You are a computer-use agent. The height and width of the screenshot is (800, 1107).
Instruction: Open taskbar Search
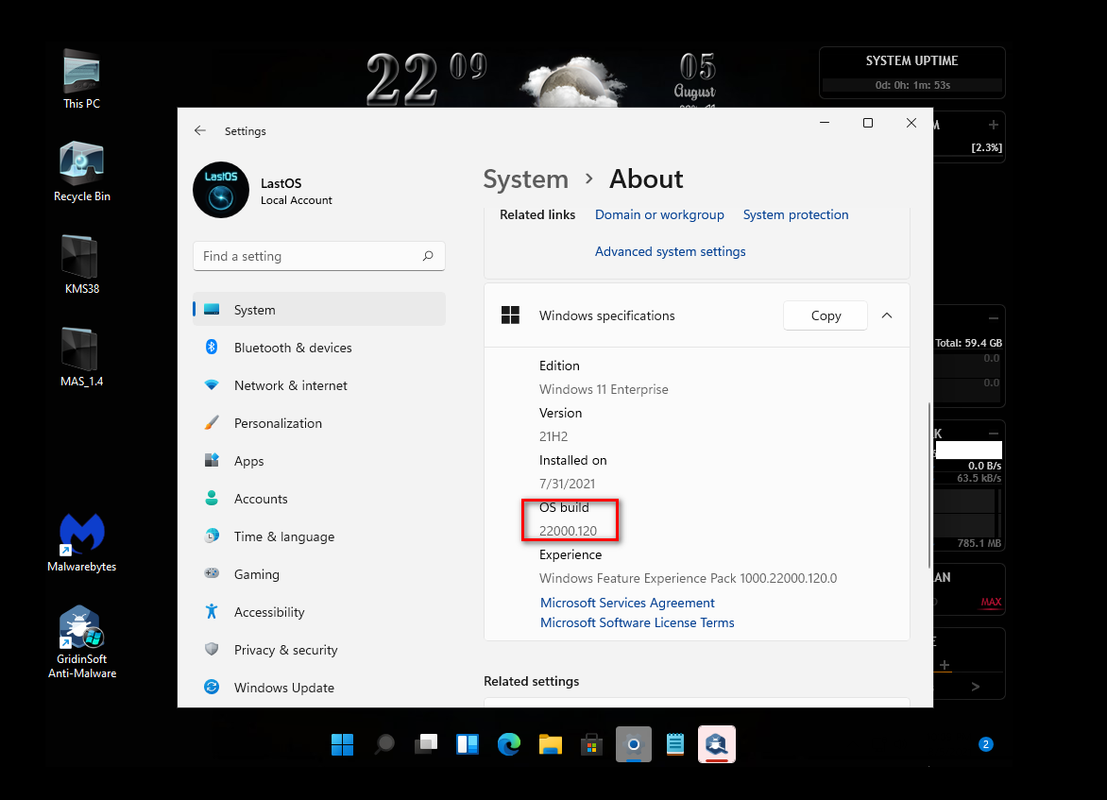(384, 744)
